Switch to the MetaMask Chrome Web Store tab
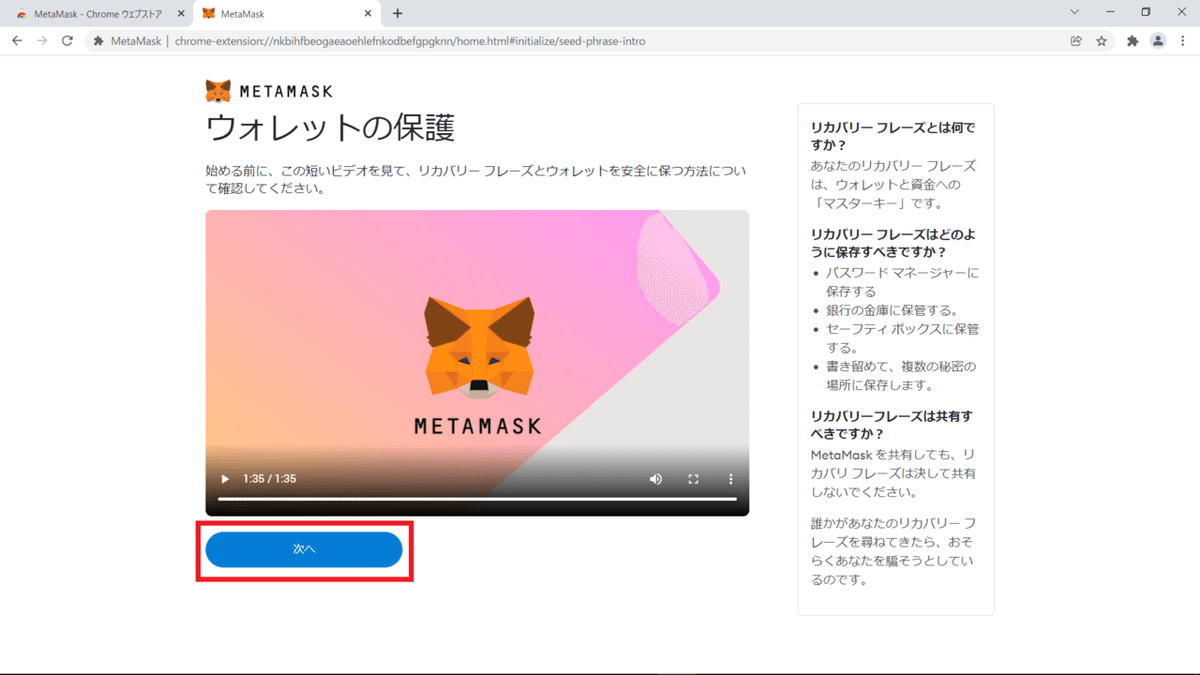 point(97,13)
